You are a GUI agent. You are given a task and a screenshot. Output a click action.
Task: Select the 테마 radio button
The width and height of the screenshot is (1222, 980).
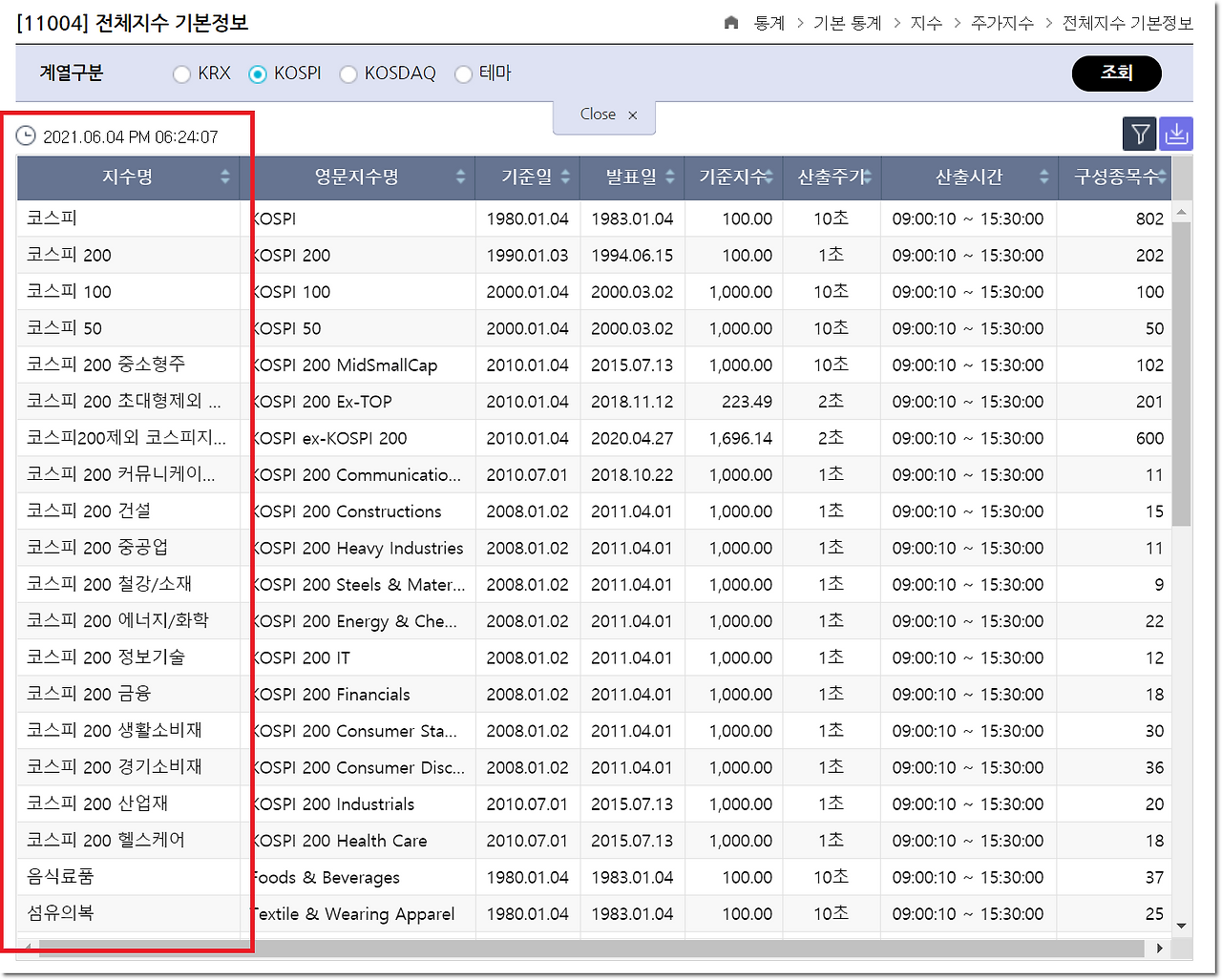click(x=463, y=73)
